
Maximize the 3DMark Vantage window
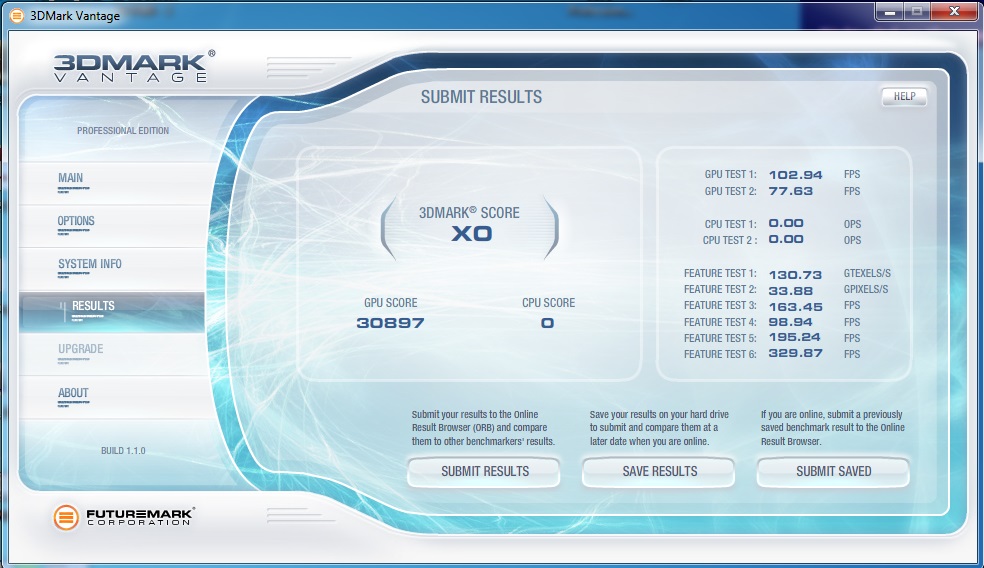click(x=917, y=11)
